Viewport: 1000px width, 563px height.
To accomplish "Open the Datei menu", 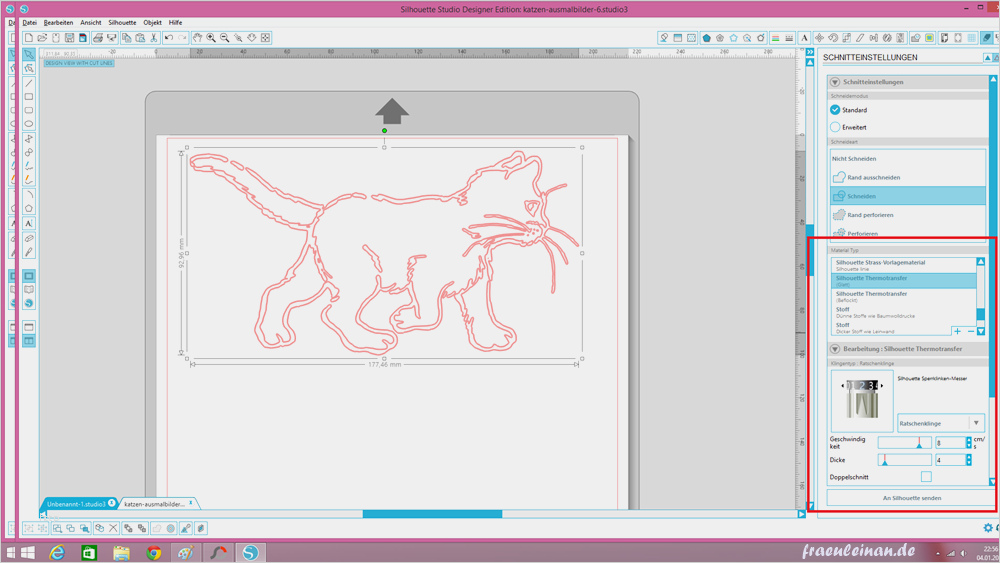I will point(29,22).
